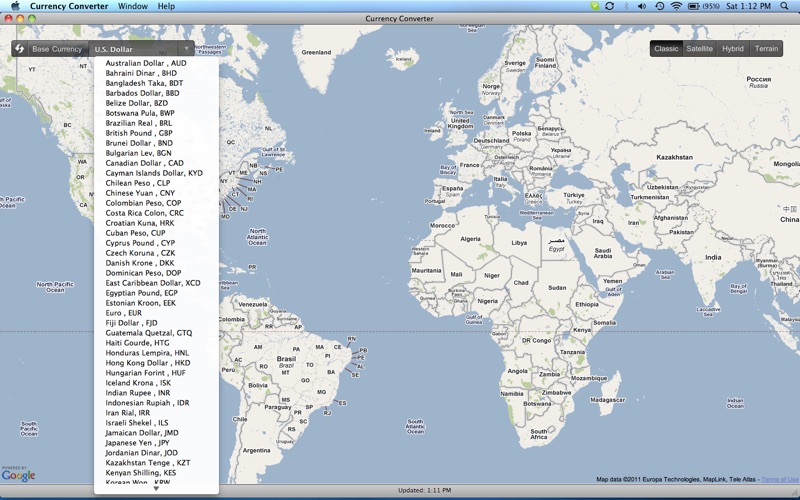
Task: Open the Help menu
Action: click(x=166, y=6)
